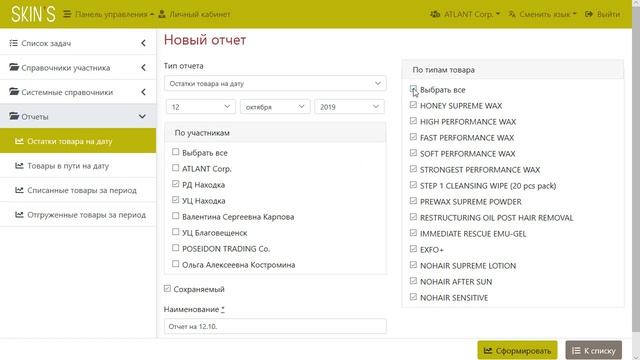Open Остатки товара на дату report
The height and width of the screenshot is (360, 640).
[78, 141]
